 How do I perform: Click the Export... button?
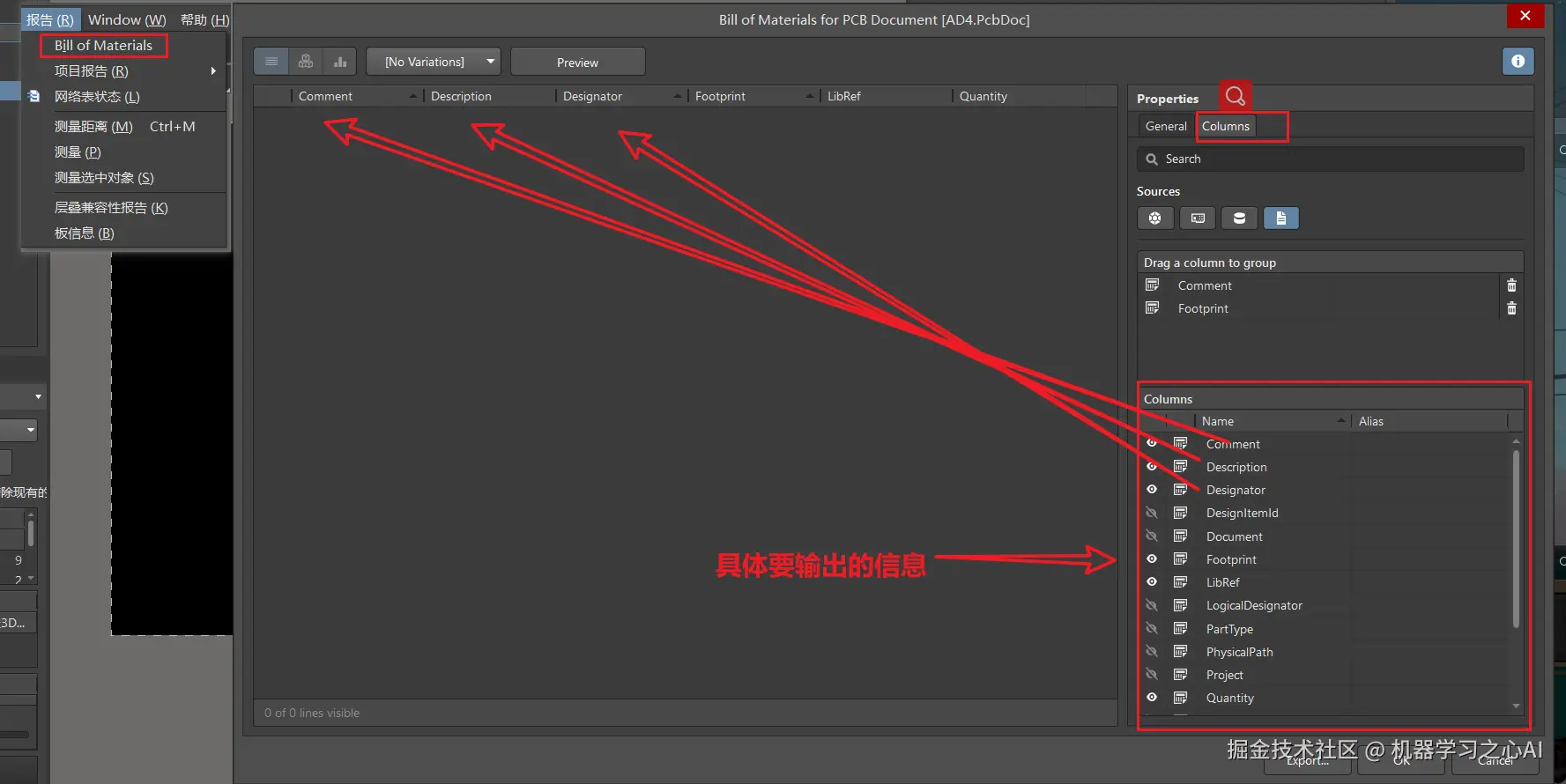pos(1308,760)
